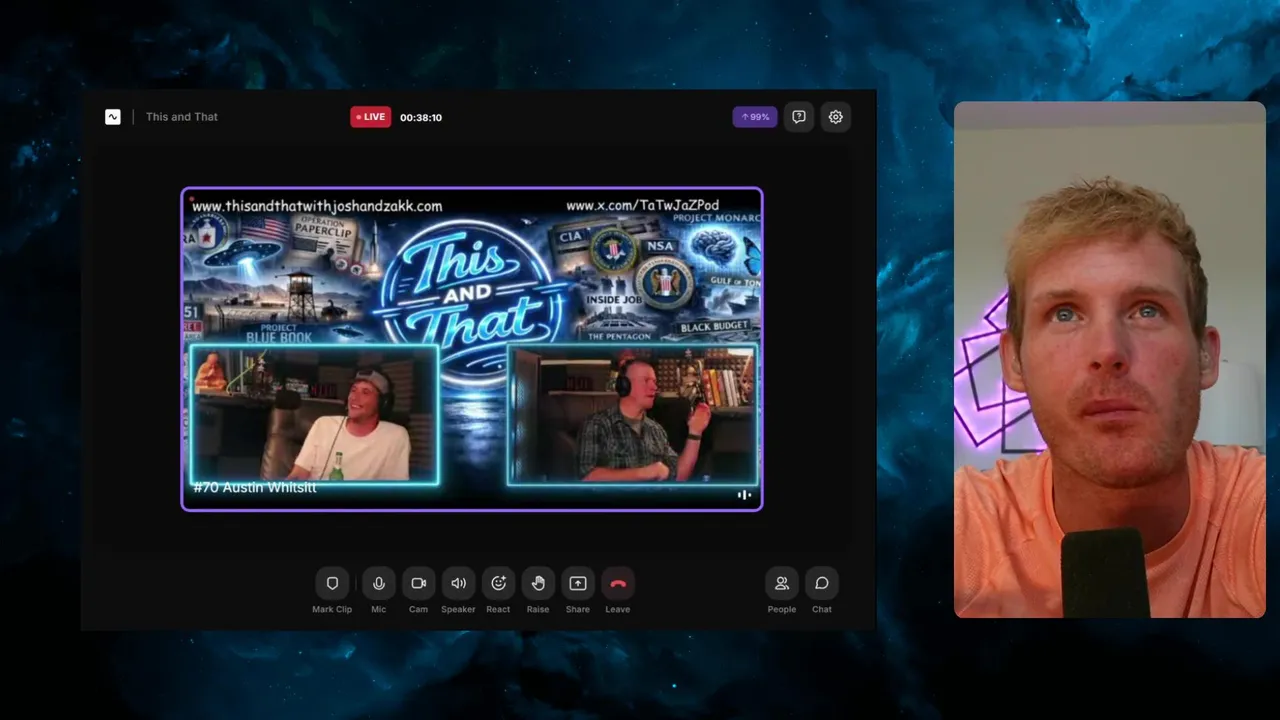Open the settings gear icon
Viewport: 1280px width, 720px height.
[x=836, y=117]
